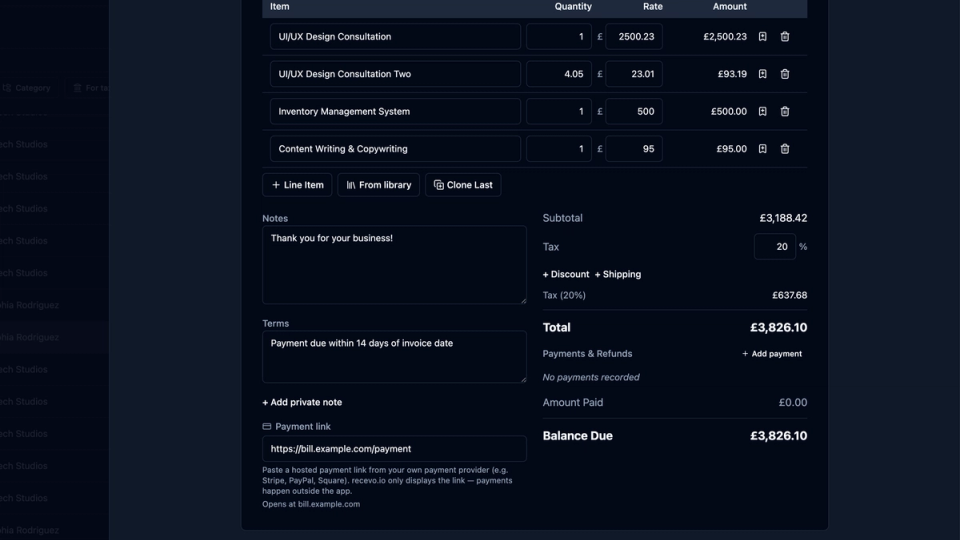Screen dimensions: 960x540
Task: Click the No payments recorded text
Action: (x=591, y=377)
